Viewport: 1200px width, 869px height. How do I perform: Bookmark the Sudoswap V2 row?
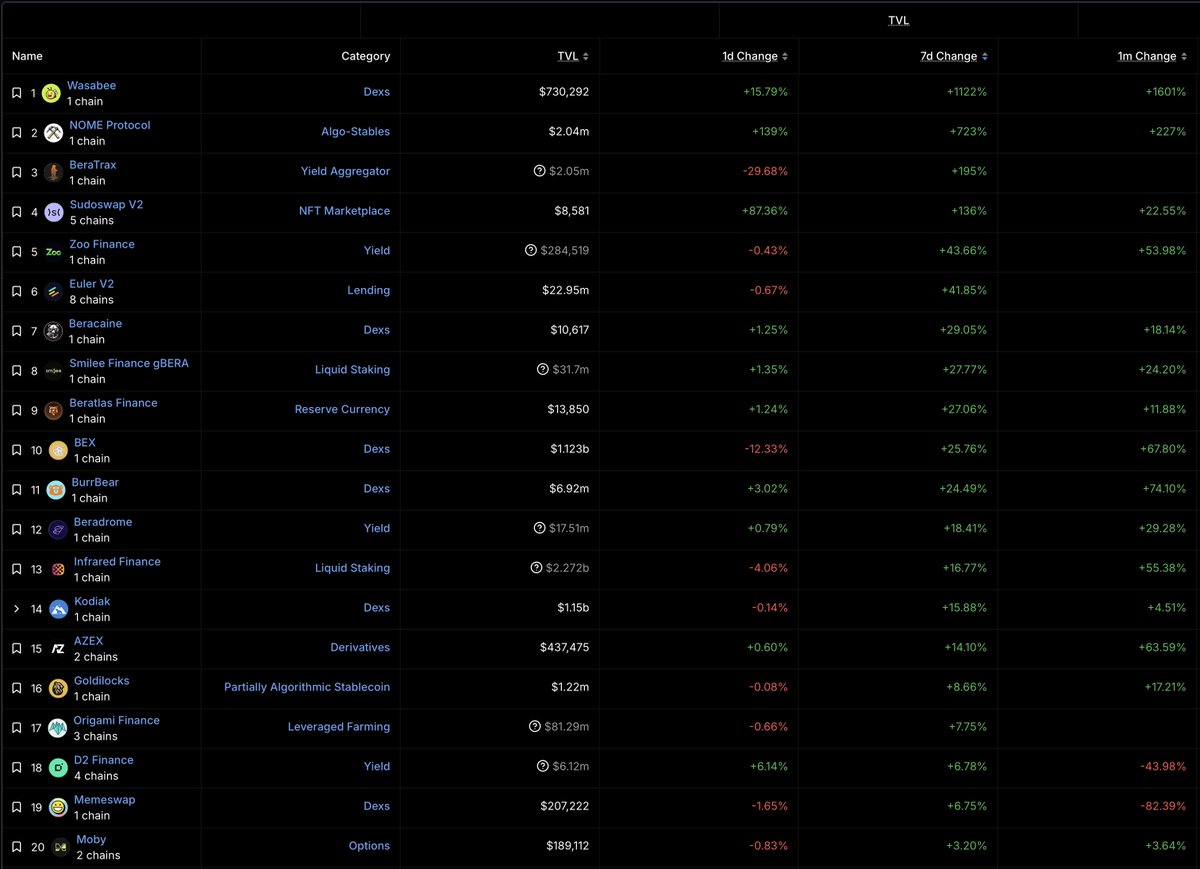[x=16, y=212]
